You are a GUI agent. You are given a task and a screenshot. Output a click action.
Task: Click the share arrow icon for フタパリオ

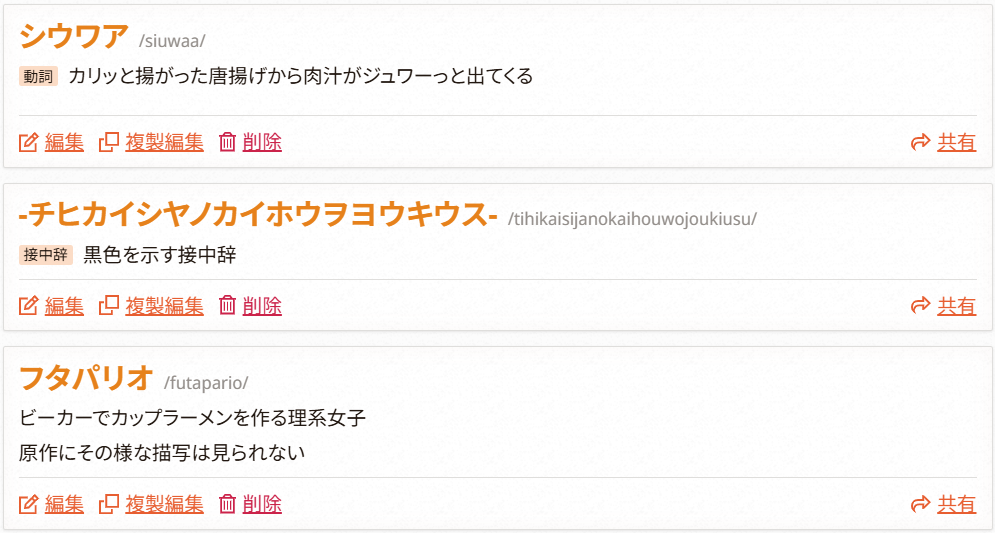920,504
